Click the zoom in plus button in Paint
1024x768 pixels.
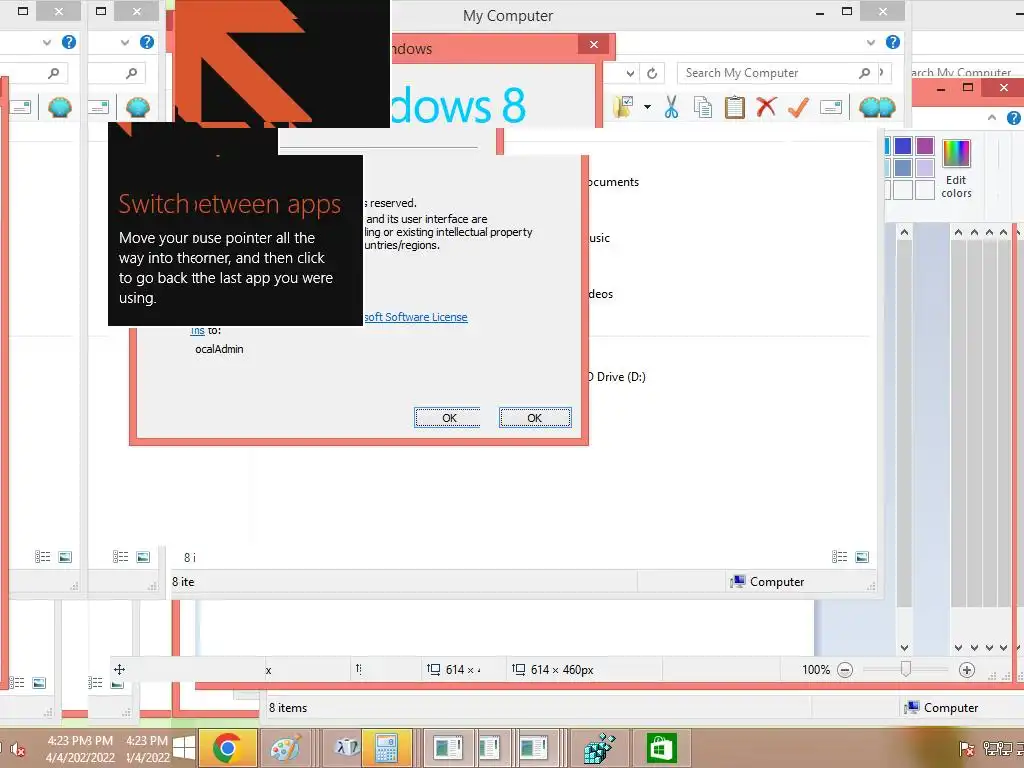pos(967,670)
